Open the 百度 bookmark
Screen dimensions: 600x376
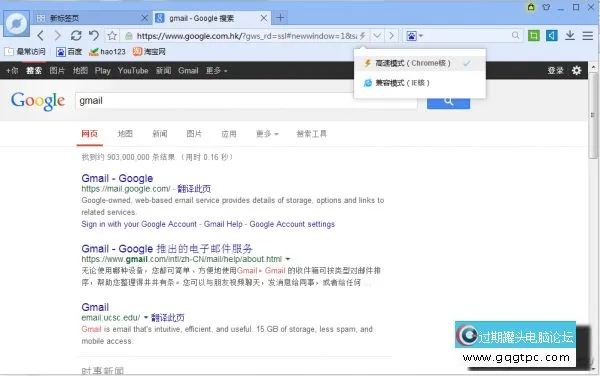point(69,52)
